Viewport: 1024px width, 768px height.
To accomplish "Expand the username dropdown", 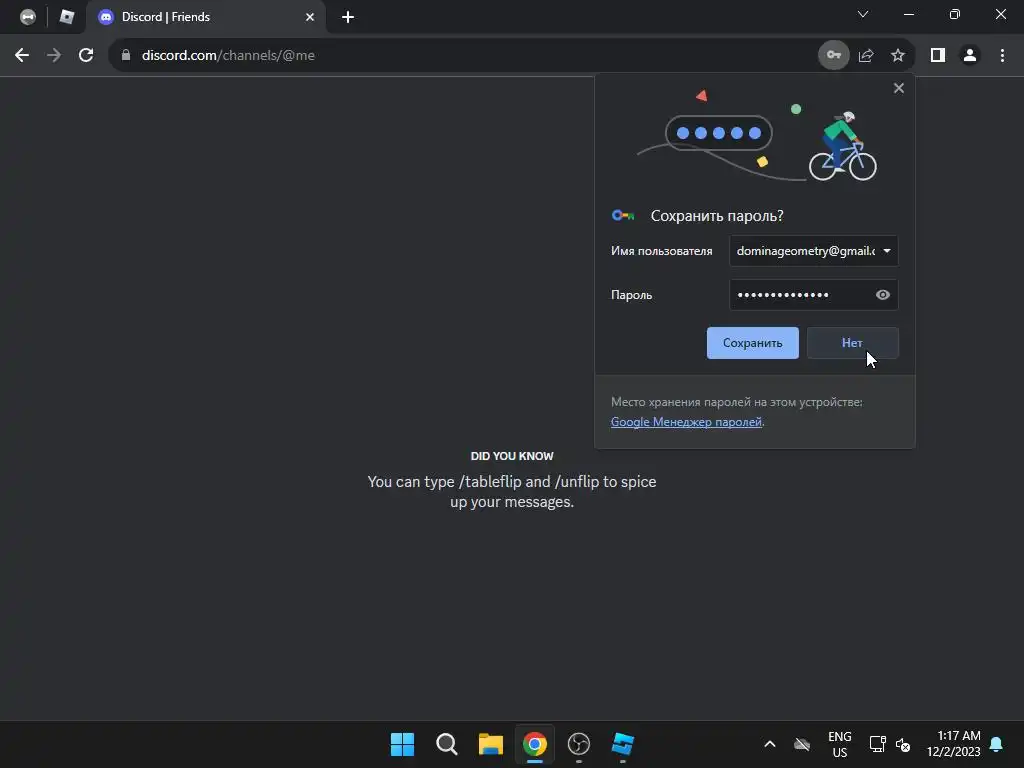I will coord(887,251).
